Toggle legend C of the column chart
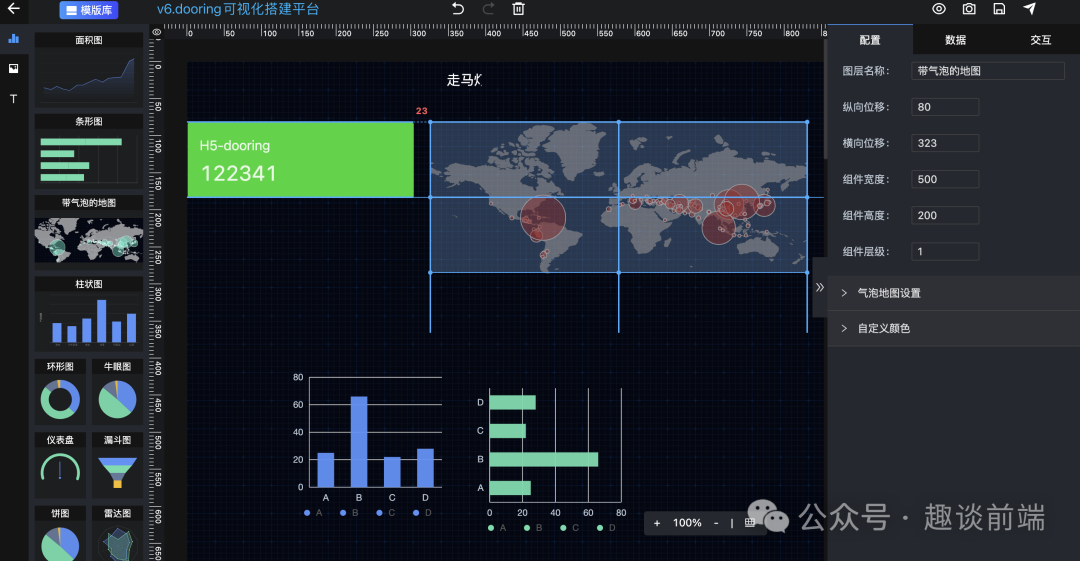1080x561 pixels. [386, 513]
